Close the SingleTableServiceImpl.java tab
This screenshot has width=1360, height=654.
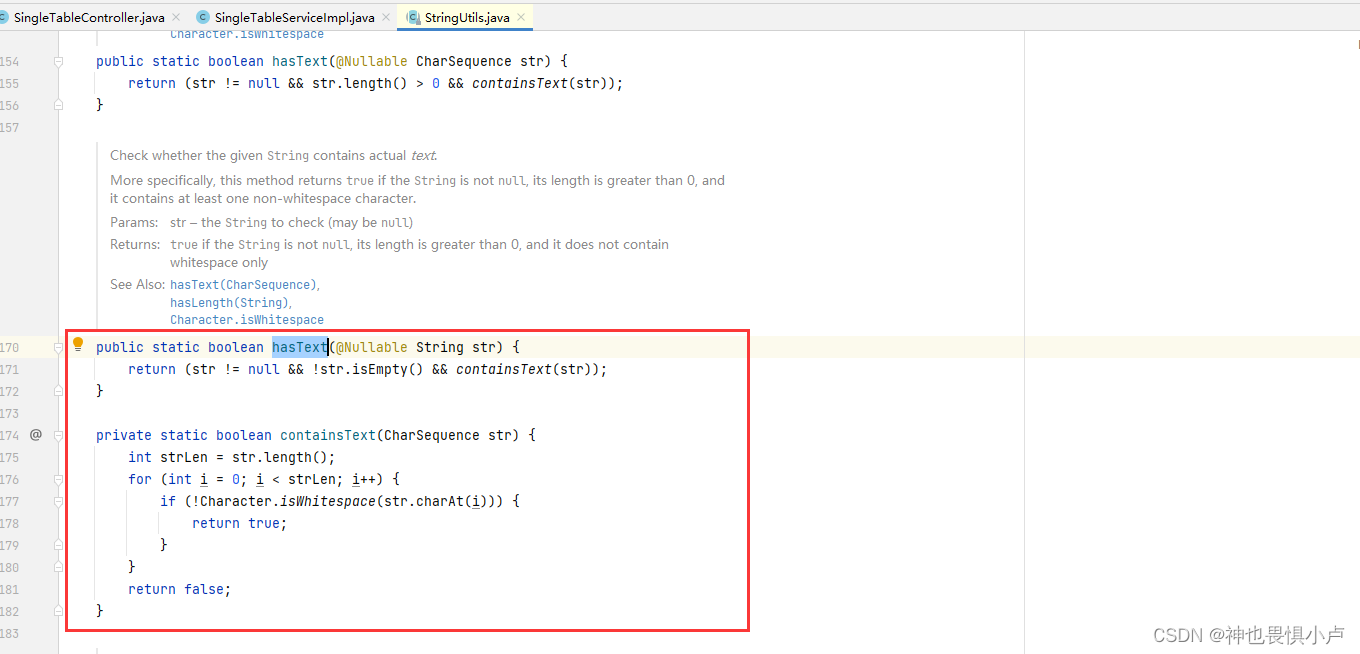point(386,17)
